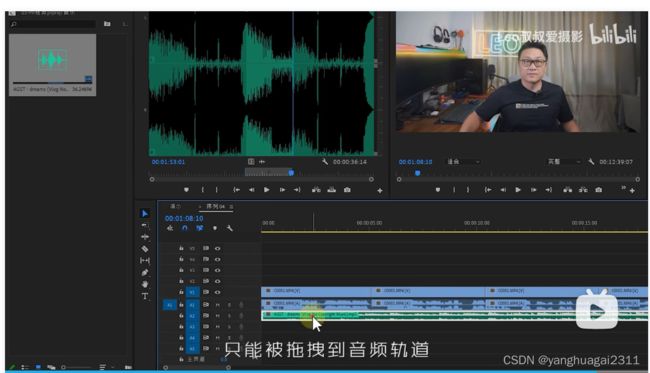
Task: Toggle track lock on A2 audio track
Action: (x=181, y=315)
